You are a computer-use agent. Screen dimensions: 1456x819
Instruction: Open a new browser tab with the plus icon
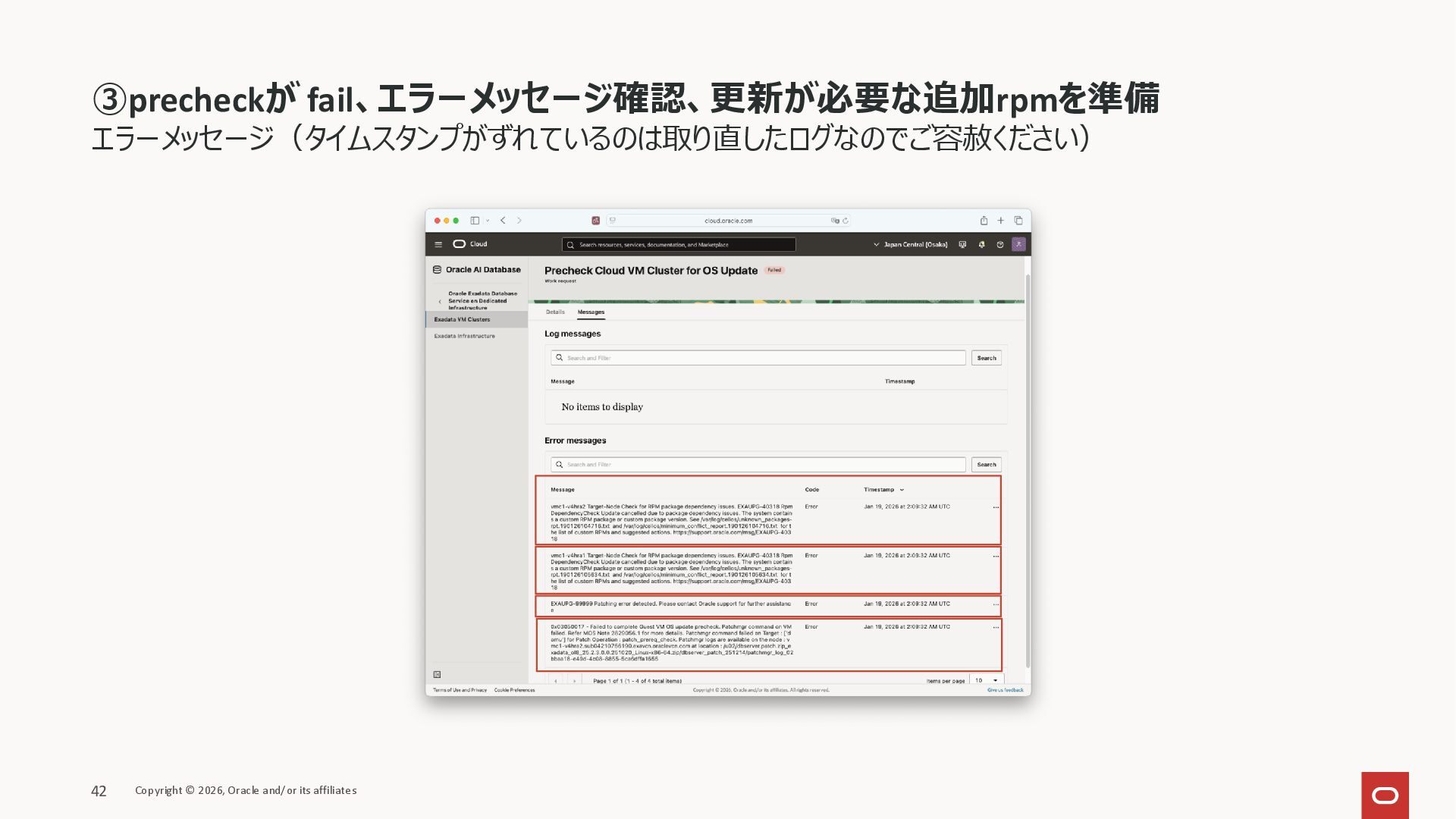1001,221
